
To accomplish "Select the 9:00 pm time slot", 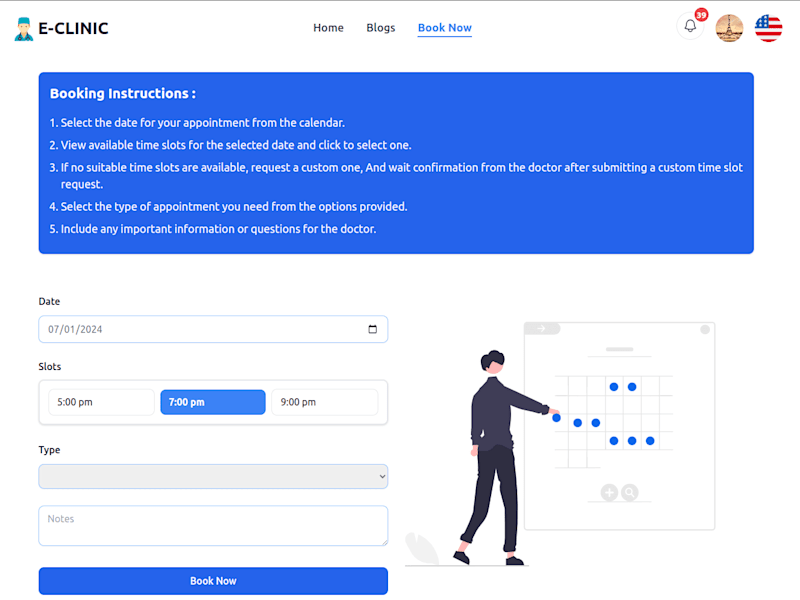I will click(x=324, y=402).
